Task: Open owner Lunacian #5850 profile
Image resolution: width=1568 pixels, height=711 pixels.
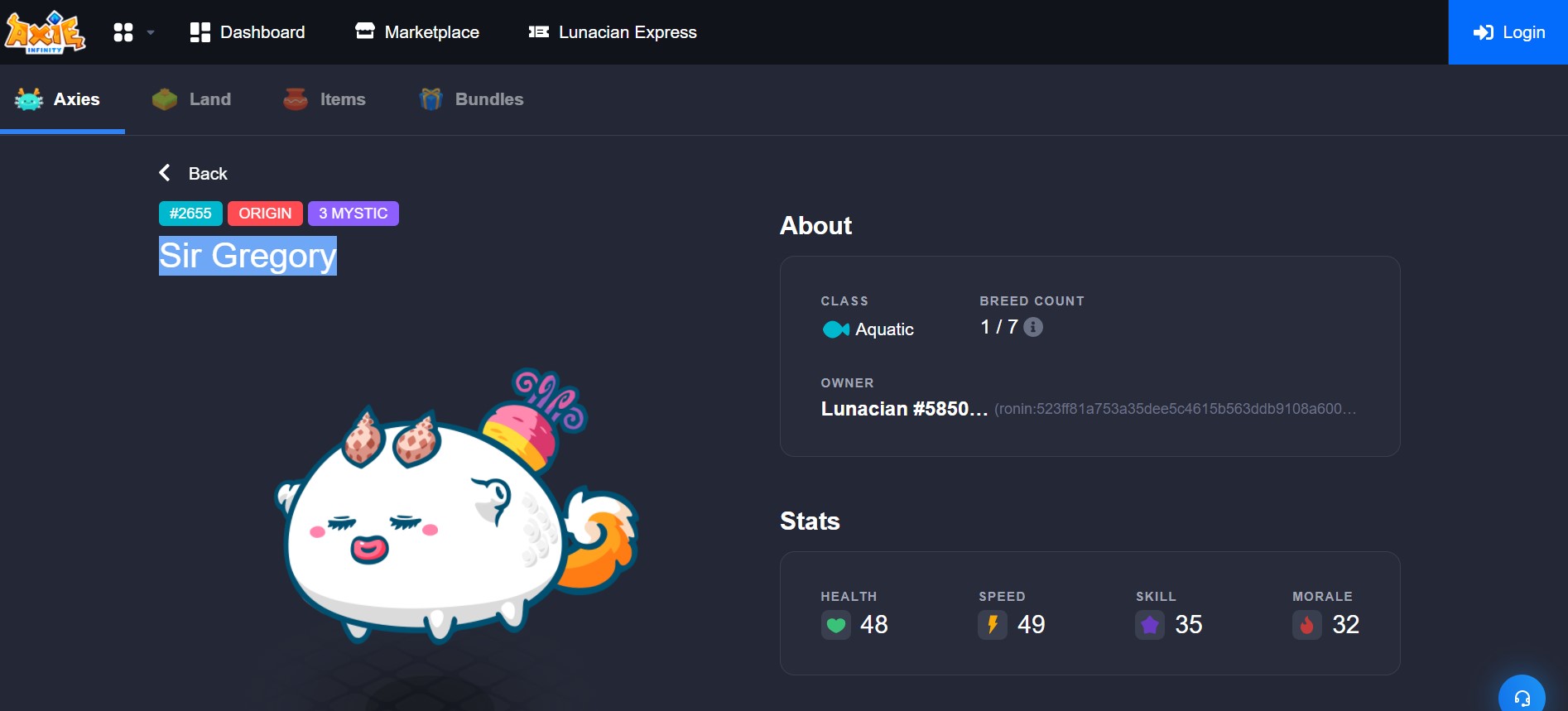Action: click(904, 409)
